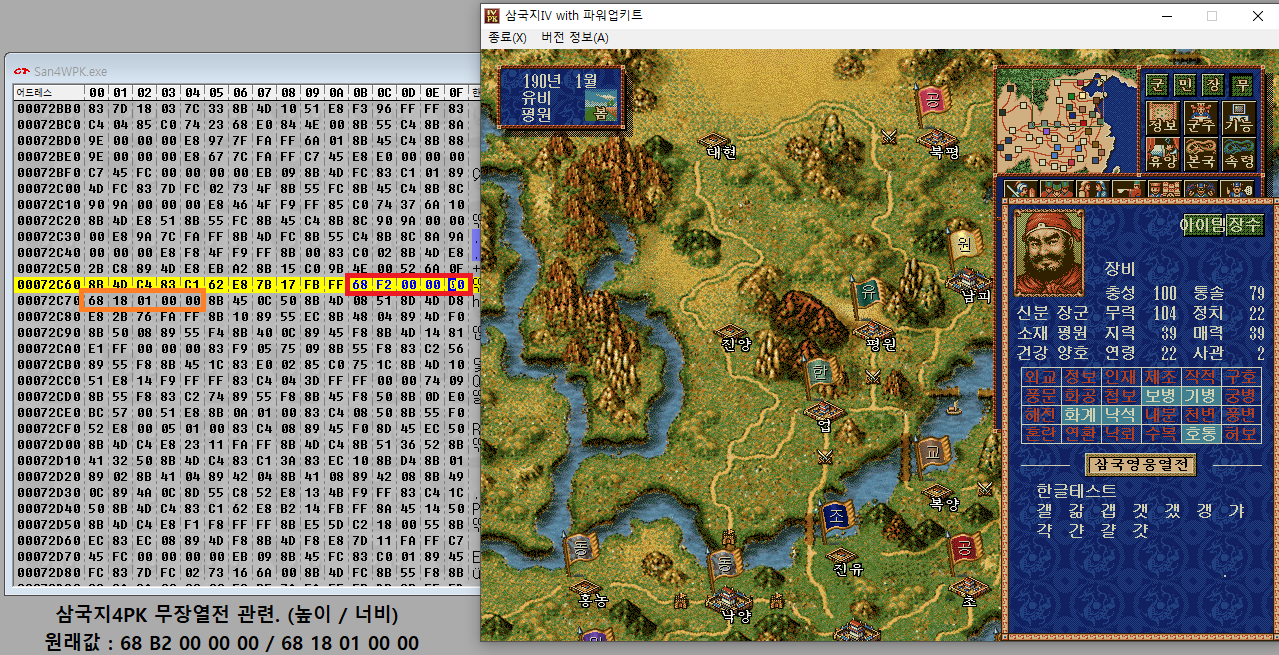Open the 군주 command icon

coord(1200,118)
